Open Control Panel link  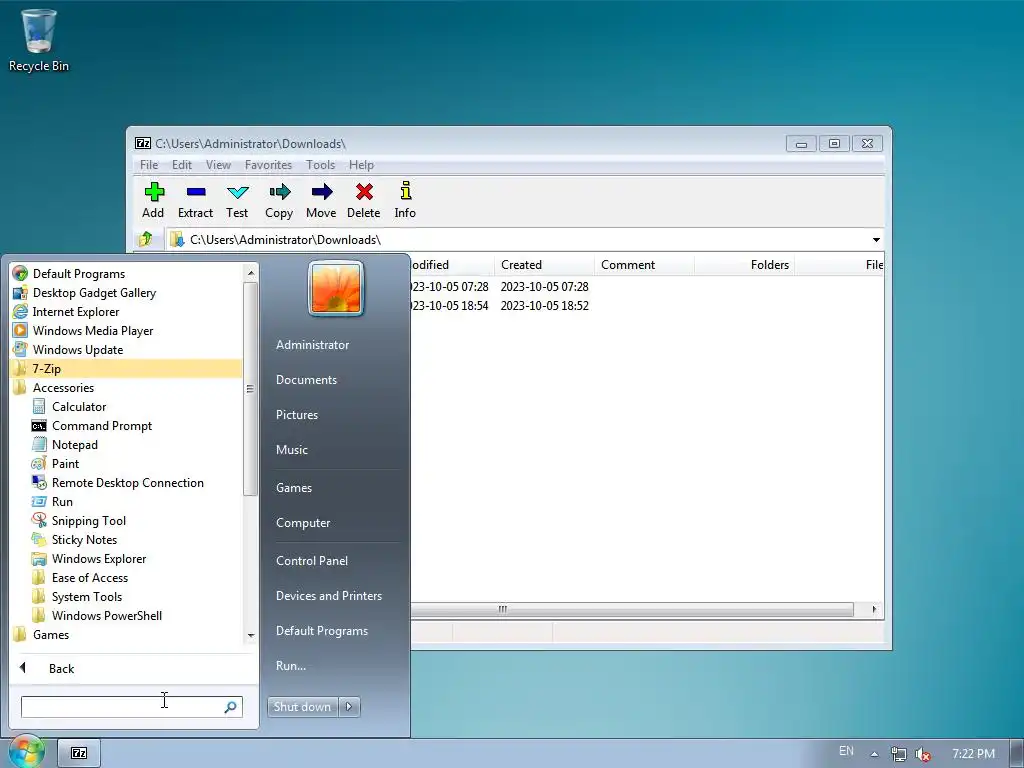coord(312,561)
